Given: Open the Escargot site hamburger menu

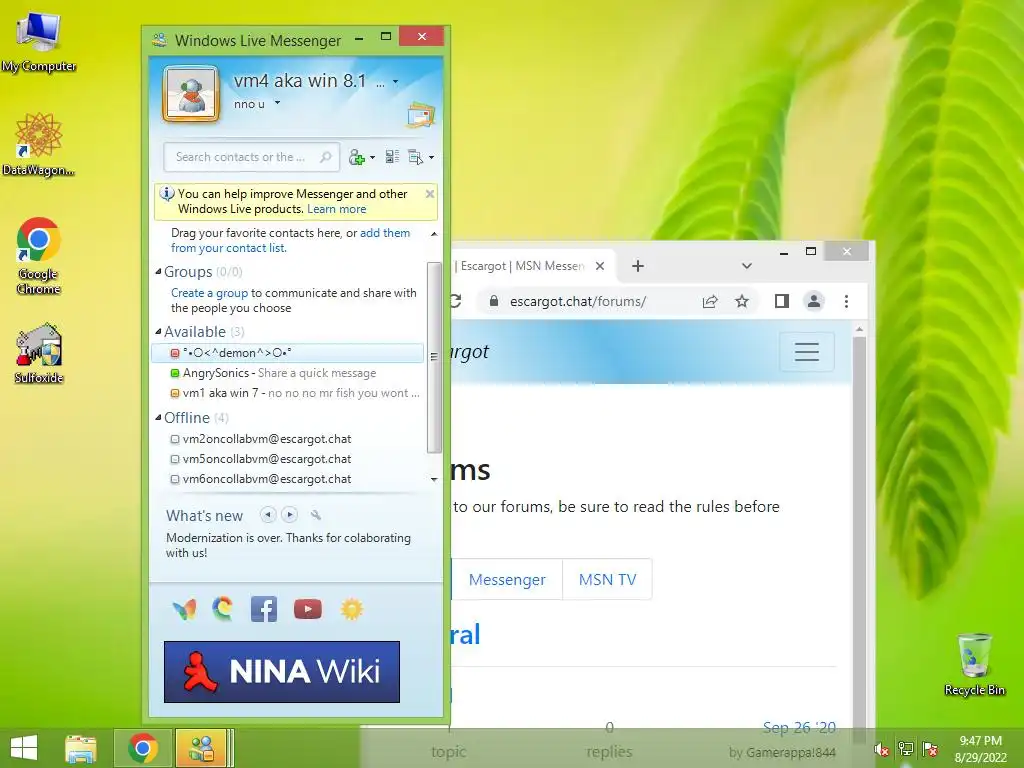Looking at the screenshot, I should pyautogui.click(x=807, y=351).
